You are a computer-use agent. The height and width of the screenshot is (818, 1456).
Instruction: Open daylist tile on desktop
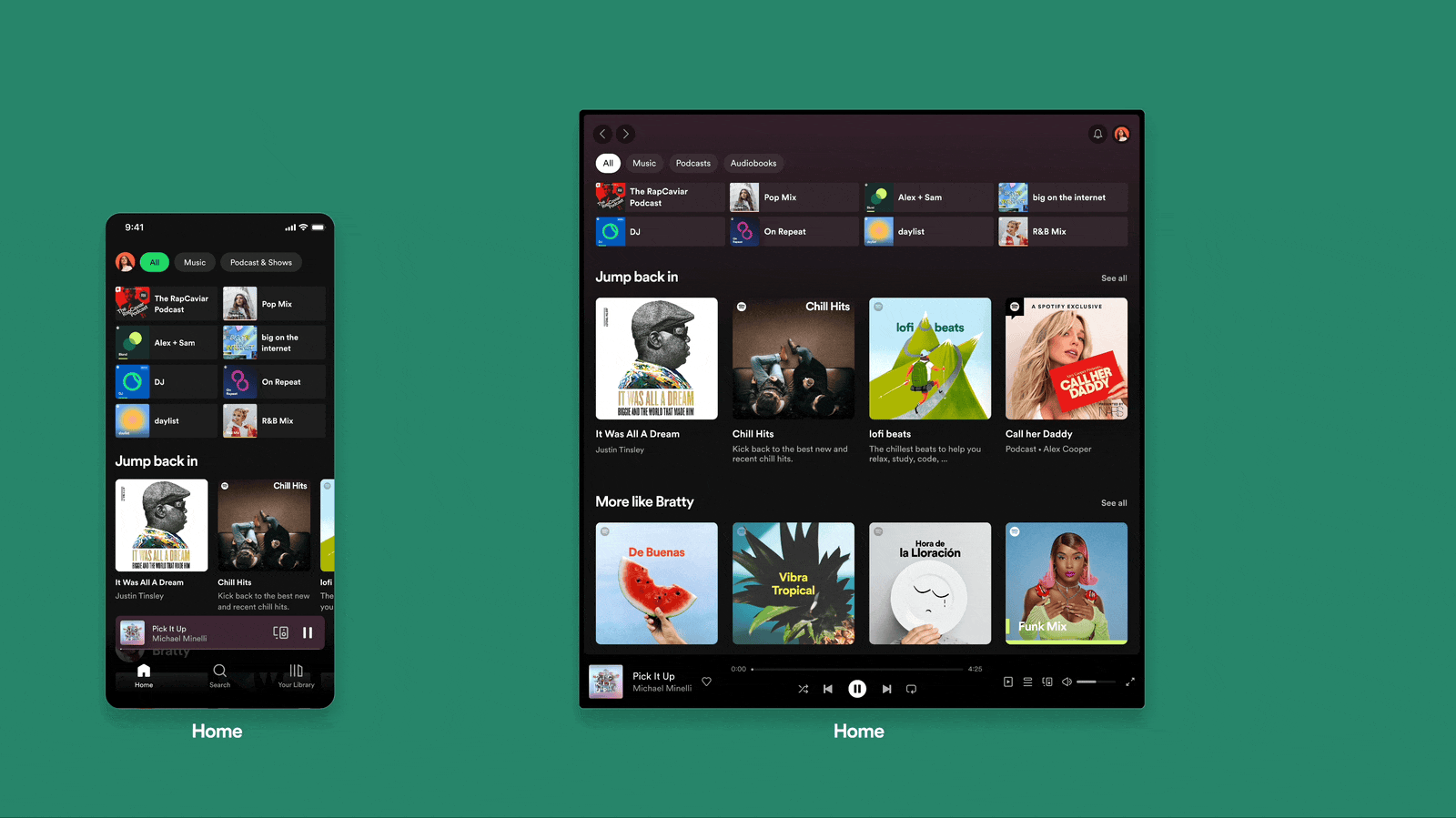[x=928, y=231]
